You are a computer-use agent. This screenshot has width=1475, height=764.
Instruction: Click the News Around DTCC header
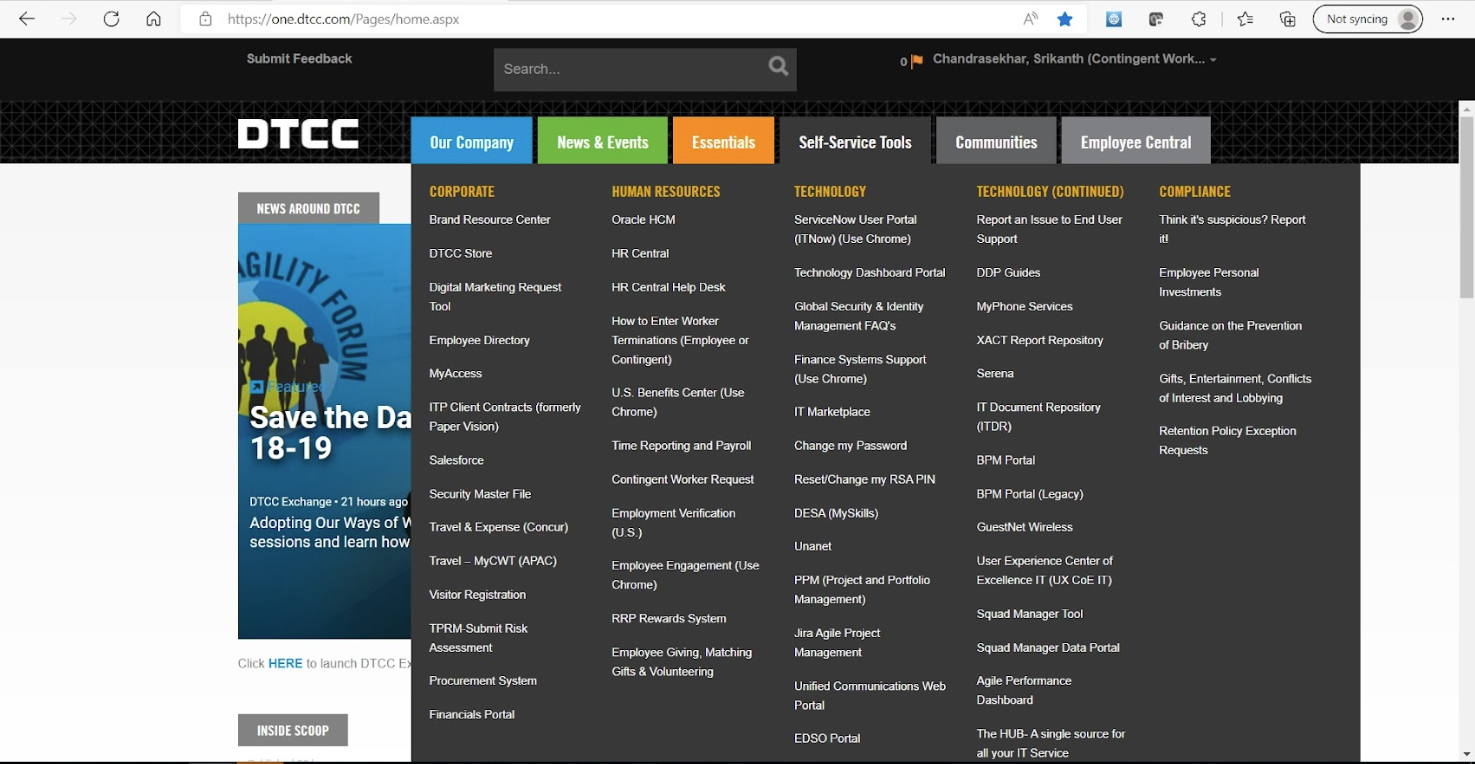pos(308,208)
